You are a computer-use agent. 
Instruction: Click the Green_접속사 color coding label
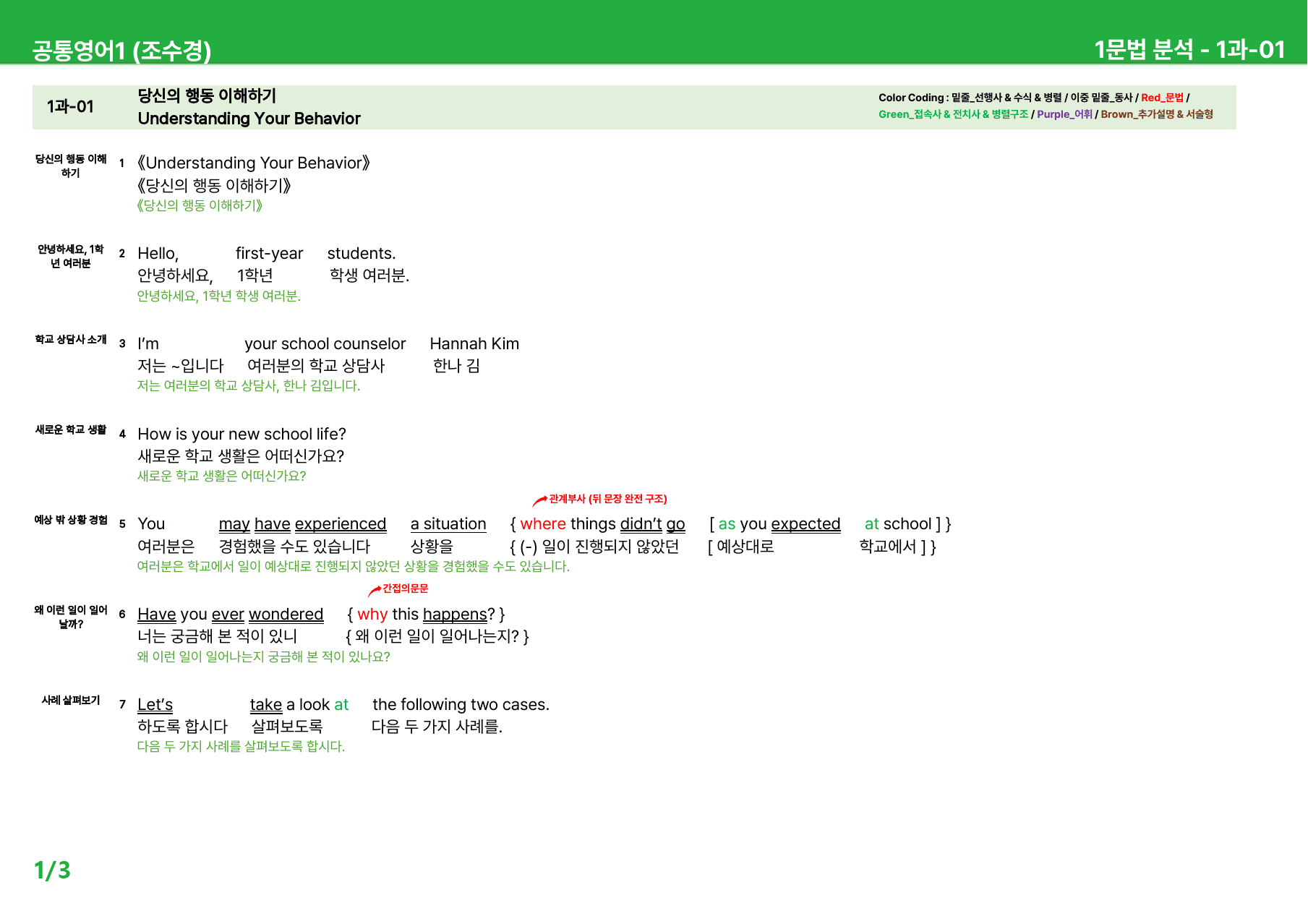pos(953,114)
